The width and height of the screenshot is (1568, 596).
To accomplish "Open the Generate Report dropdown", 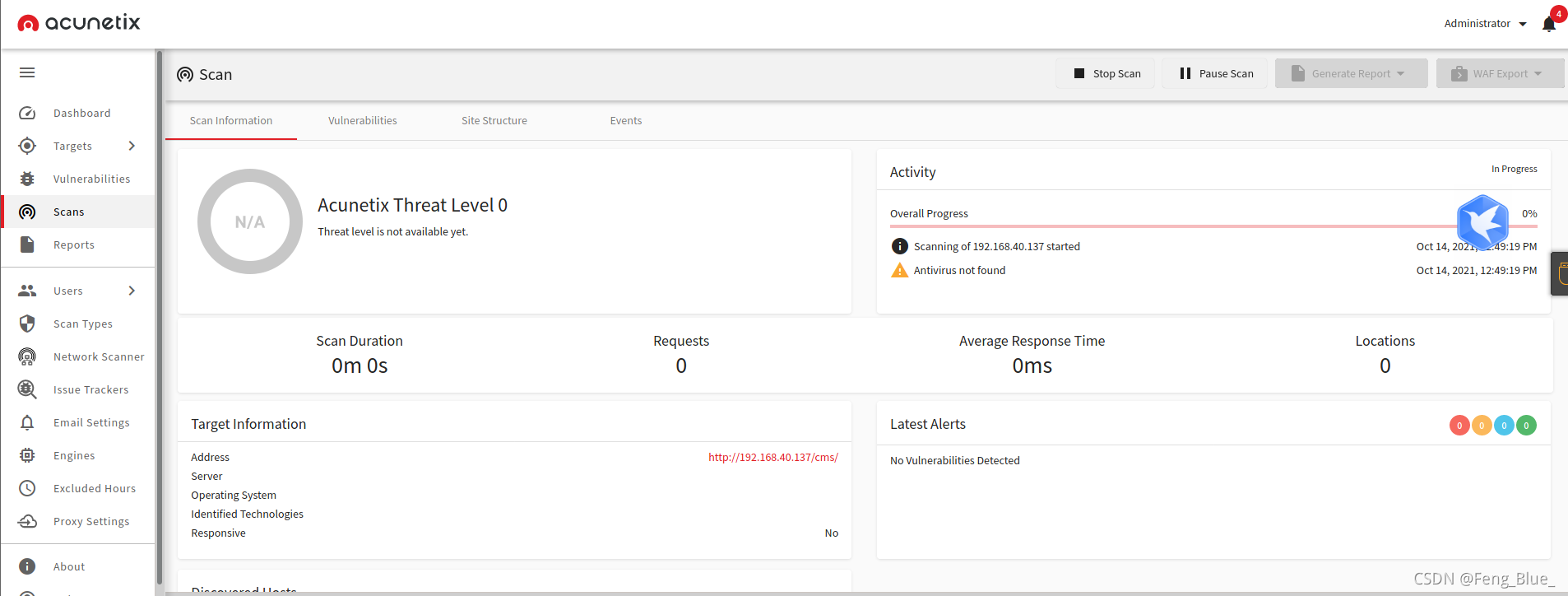I will pyautogui.click(x=1351, y=73).
